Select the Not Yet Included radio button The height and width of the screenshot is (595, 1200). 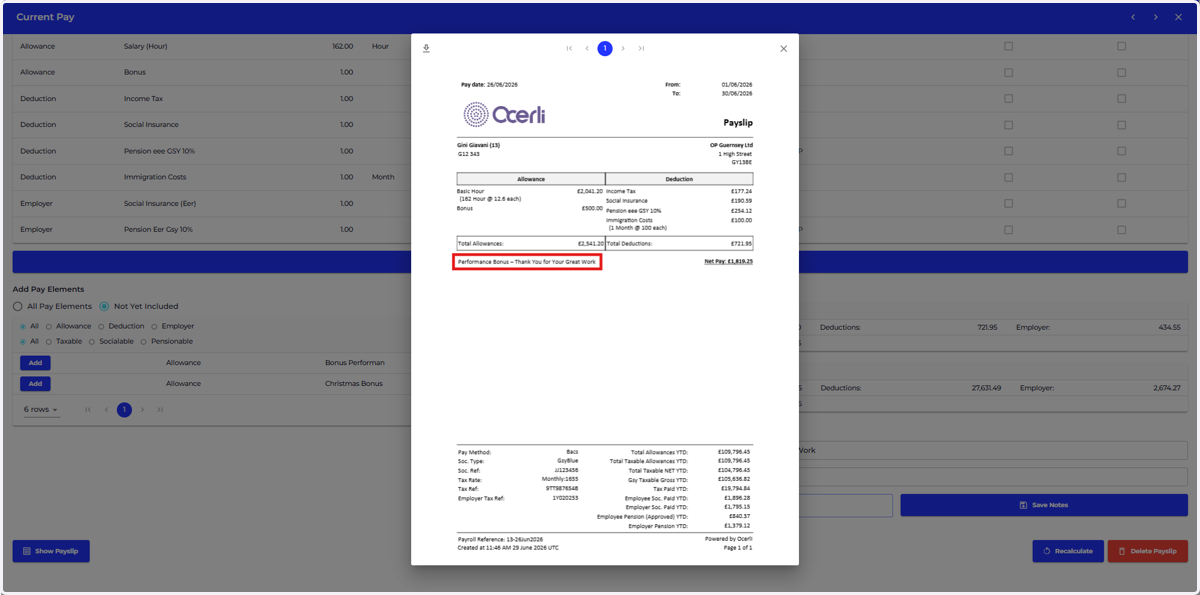(104, 306)
